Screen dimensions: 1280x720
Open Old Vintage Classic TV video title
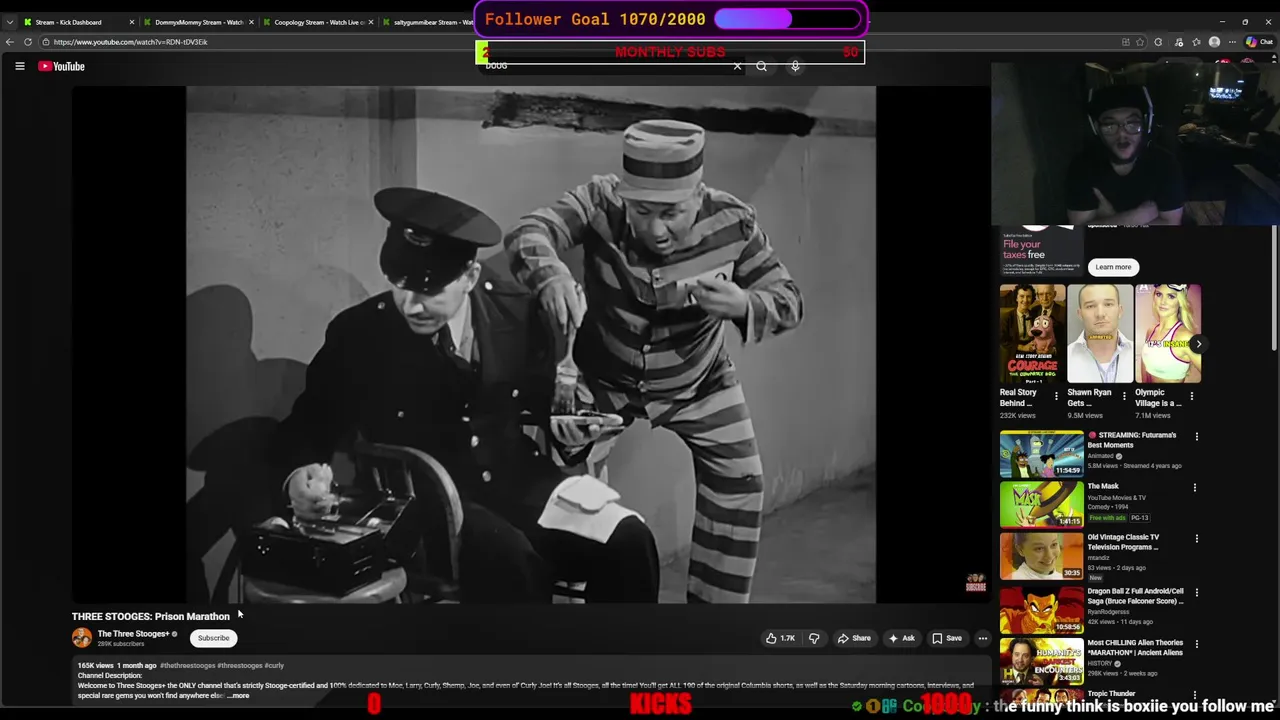(x=1123, y=542)
